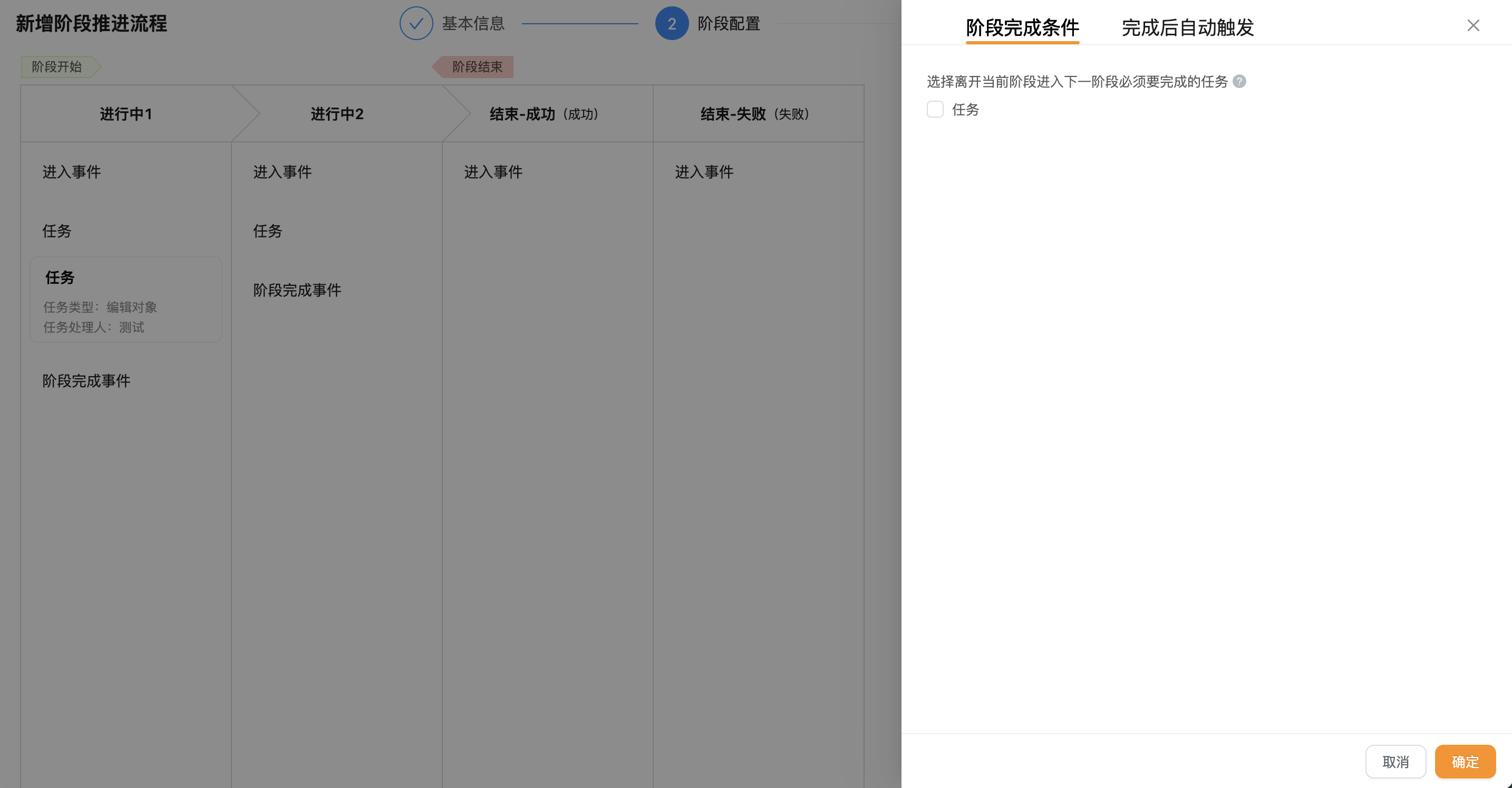This screenshot has width=1512, height=788.
Task: Click the 阶段开始 green tag
Action: tap(57, 67)
